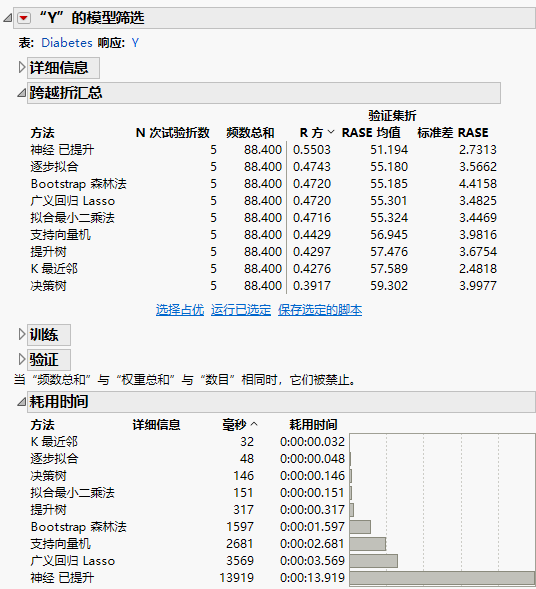The width and height of the screenshot is (536, 589).
Task: Click the 32 milliseconds cell
Action: (x=247, y=442)
